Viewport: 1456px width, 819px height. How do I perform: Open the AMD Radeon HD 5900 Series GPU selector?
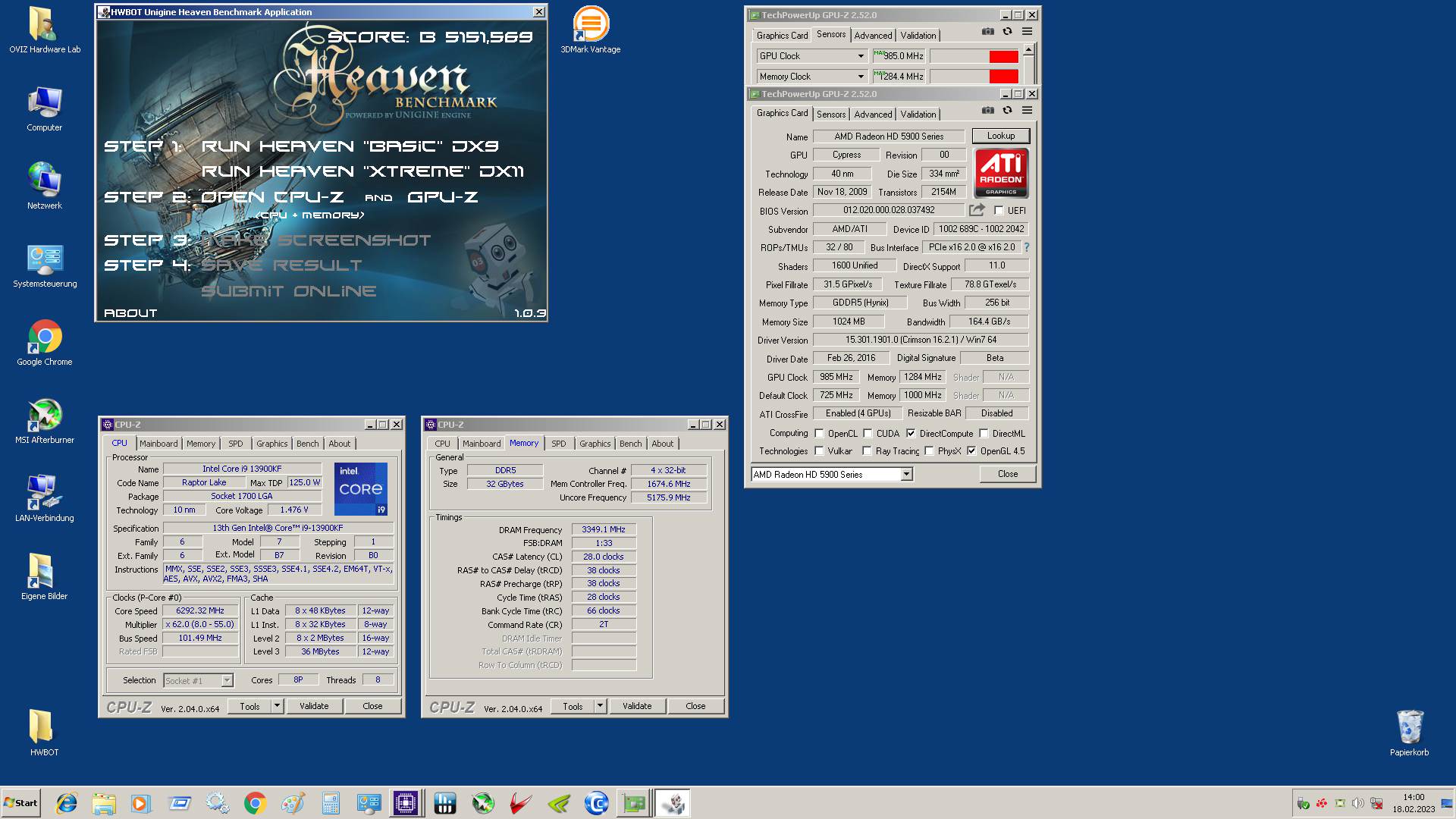(x=831, y=474)
